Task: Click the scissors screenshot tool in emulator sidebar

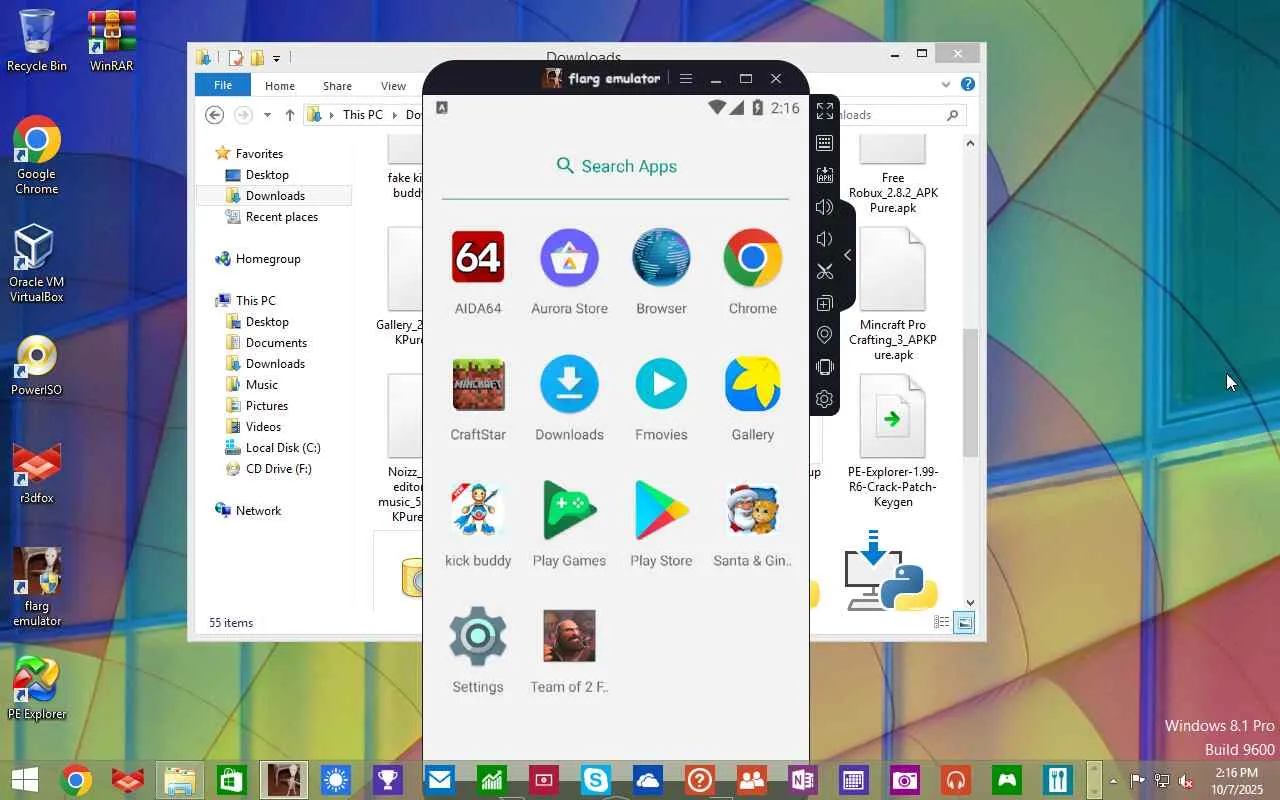Action: coord(825,271)
